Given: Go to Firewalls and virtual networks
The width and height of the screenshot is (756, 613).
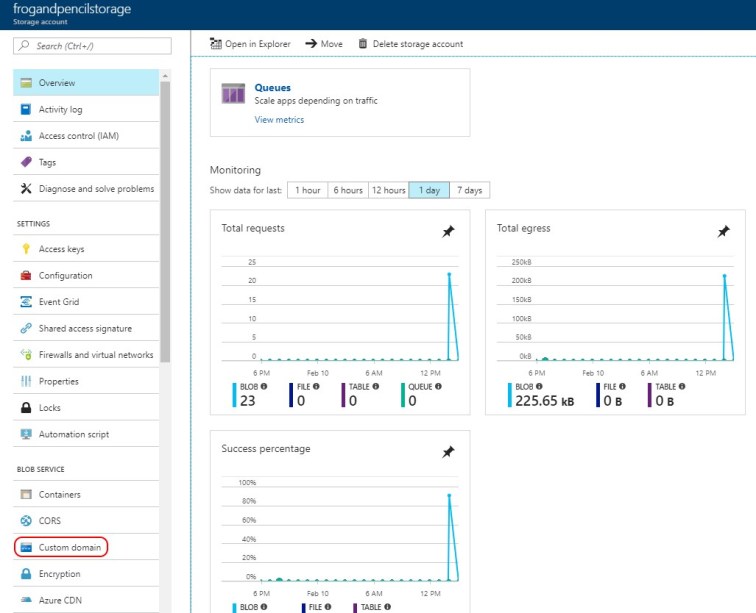Looking at the screenshot, I should pos(95,355).
